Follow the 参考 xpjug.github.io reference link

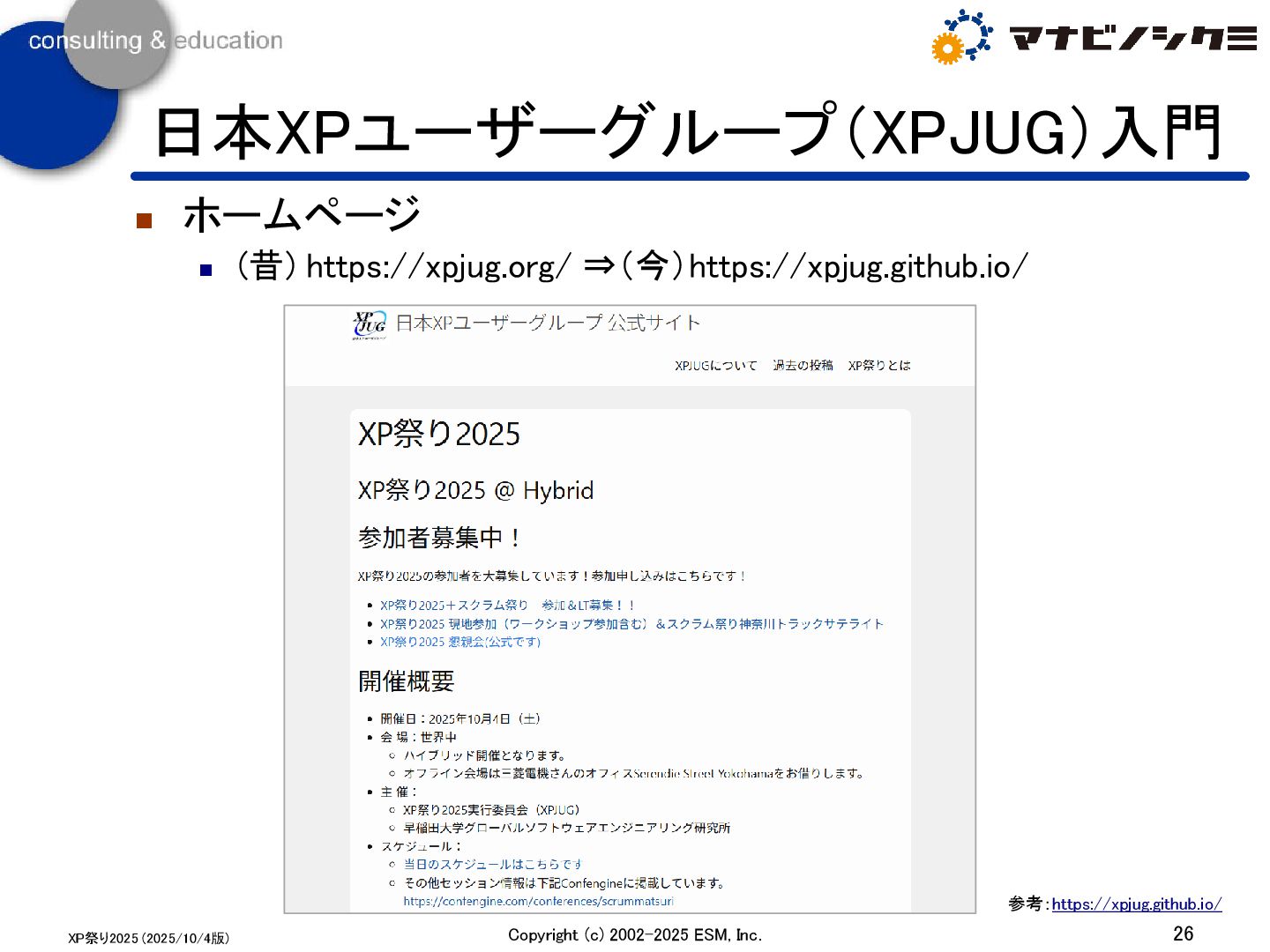click(x=1137, y=904)
